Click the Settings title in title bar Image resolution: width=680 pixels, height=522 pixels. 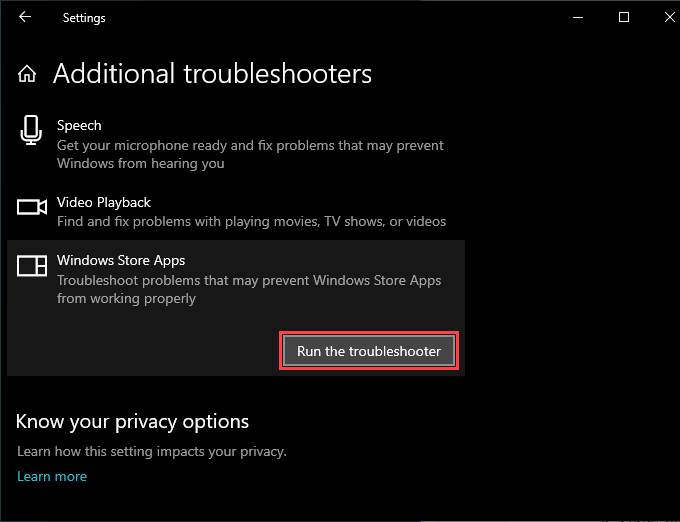[84, 18]
